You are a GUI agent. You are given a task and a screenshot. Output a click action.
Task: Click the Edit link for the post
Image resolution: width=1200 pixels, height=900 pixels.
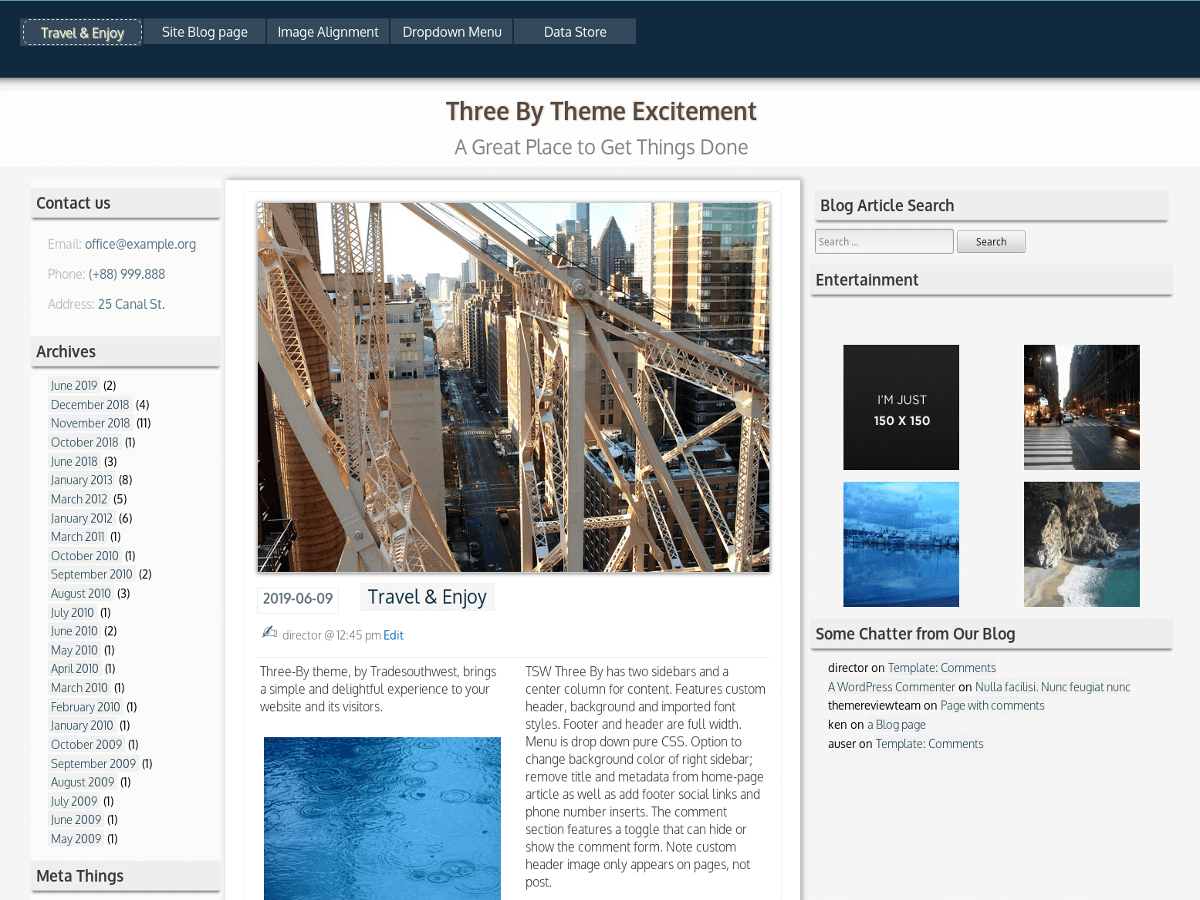(x=393, y=635)
